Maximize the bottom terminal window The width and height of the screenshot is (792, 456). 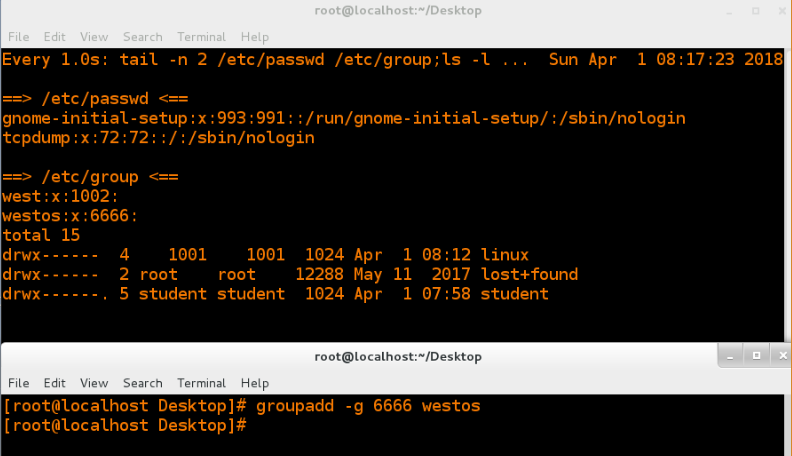[756, 356]
